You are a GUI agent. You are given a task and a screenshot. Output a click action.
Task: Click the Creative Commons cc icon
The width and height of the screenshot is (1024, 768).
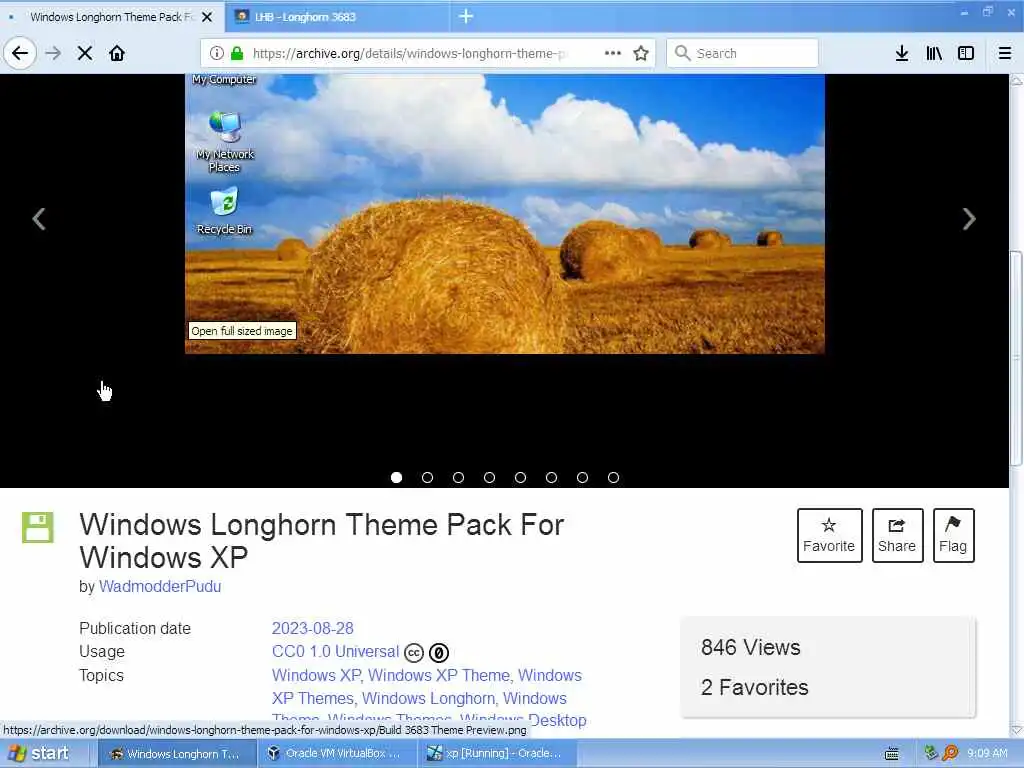(x=414, y=652)
